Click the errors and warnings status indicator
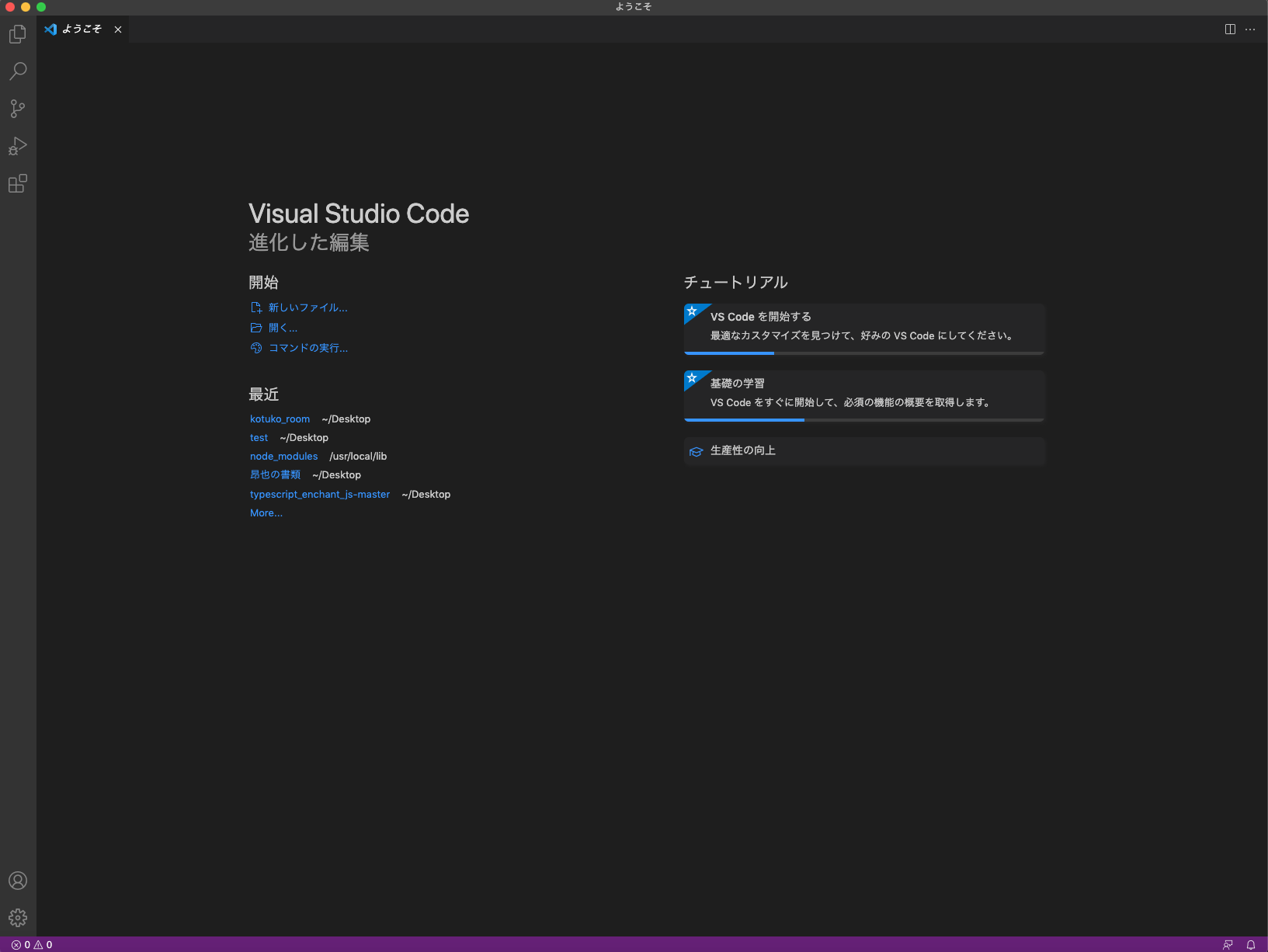This screenshot has width=1268, height=952. 32,944
